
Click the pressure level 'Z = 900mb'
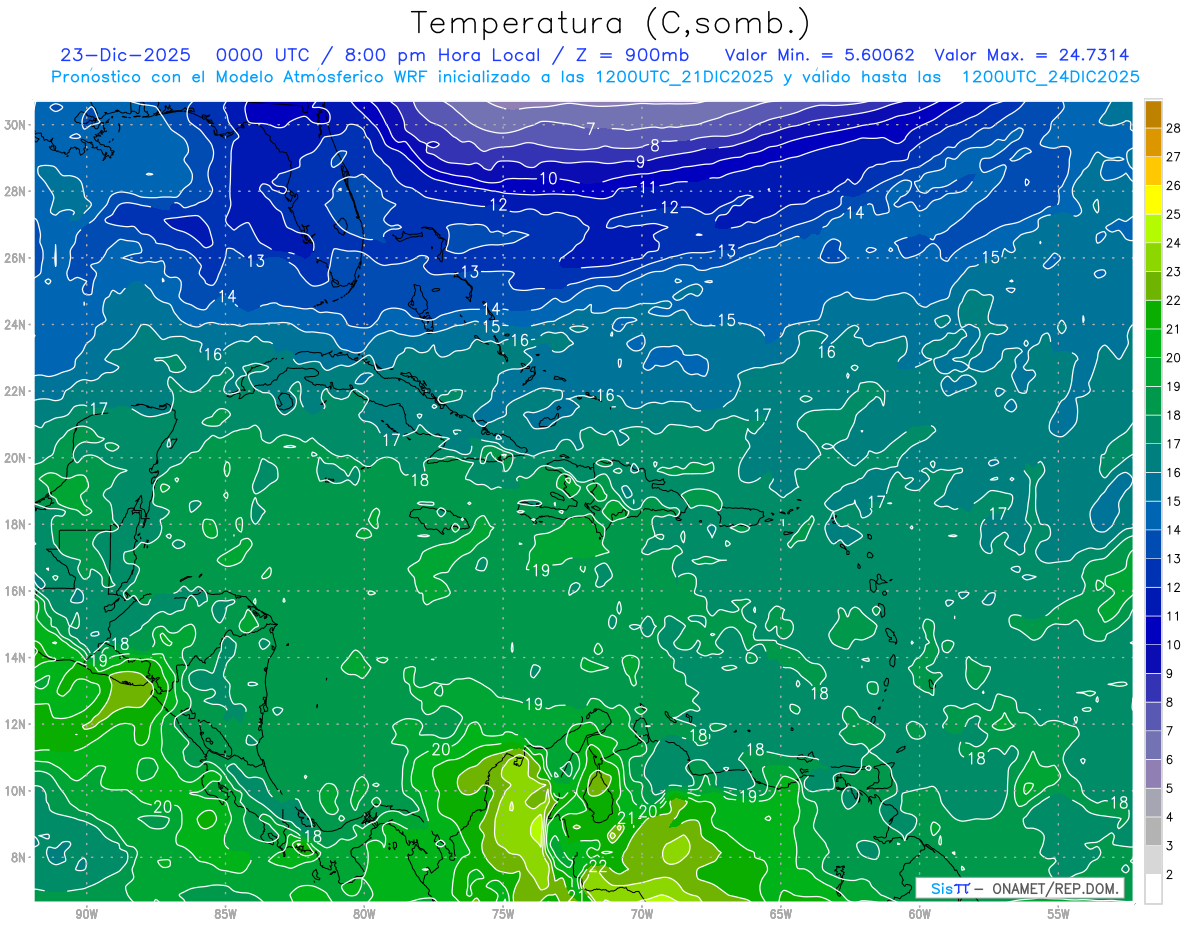(630, 56)
